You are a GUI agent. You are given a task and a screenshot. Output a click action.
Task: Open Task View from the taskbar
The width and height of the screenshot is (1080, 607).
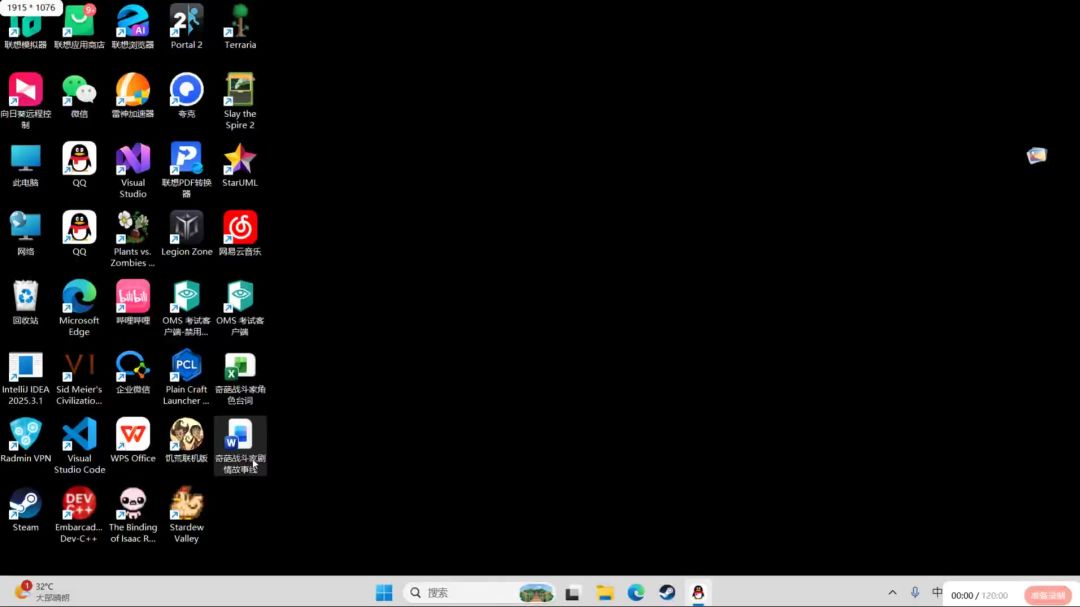[x=572, y=593]
